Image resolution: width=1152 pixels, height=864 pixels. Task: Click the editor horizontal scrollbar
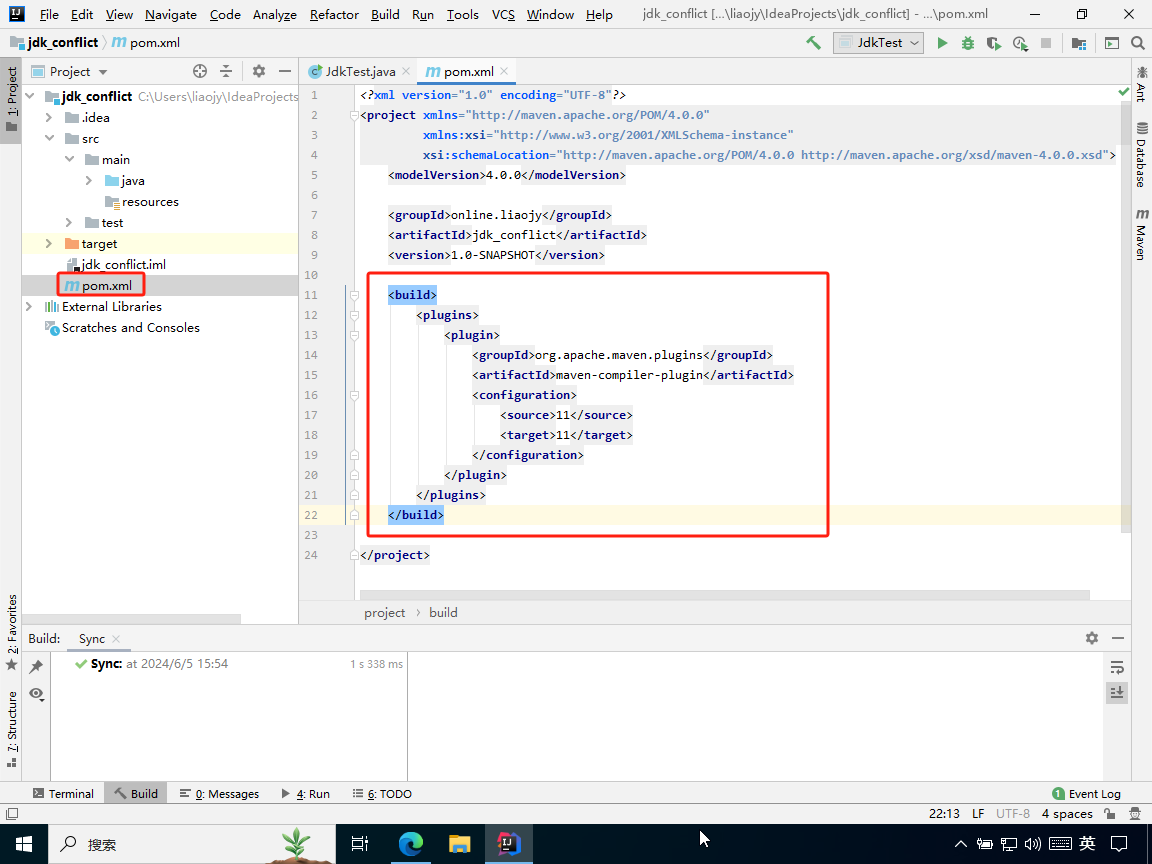pyautogui.click(x=724, y=594)
